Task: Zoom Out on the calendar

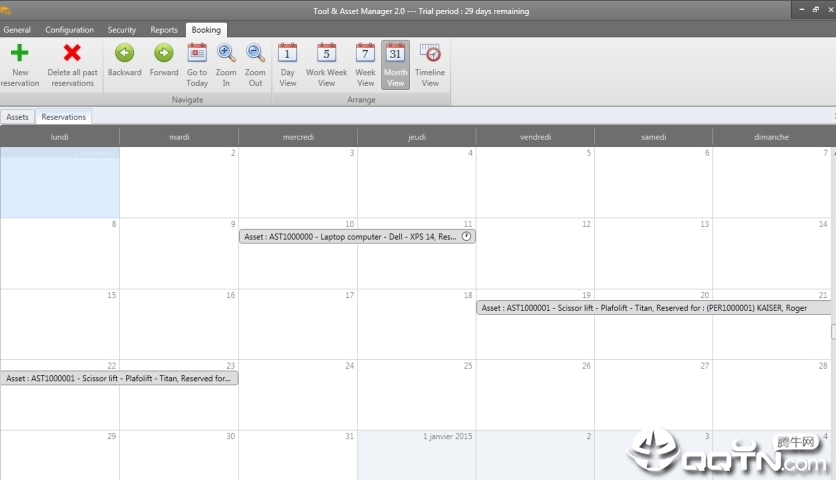Action: click(x=255, y=65)
